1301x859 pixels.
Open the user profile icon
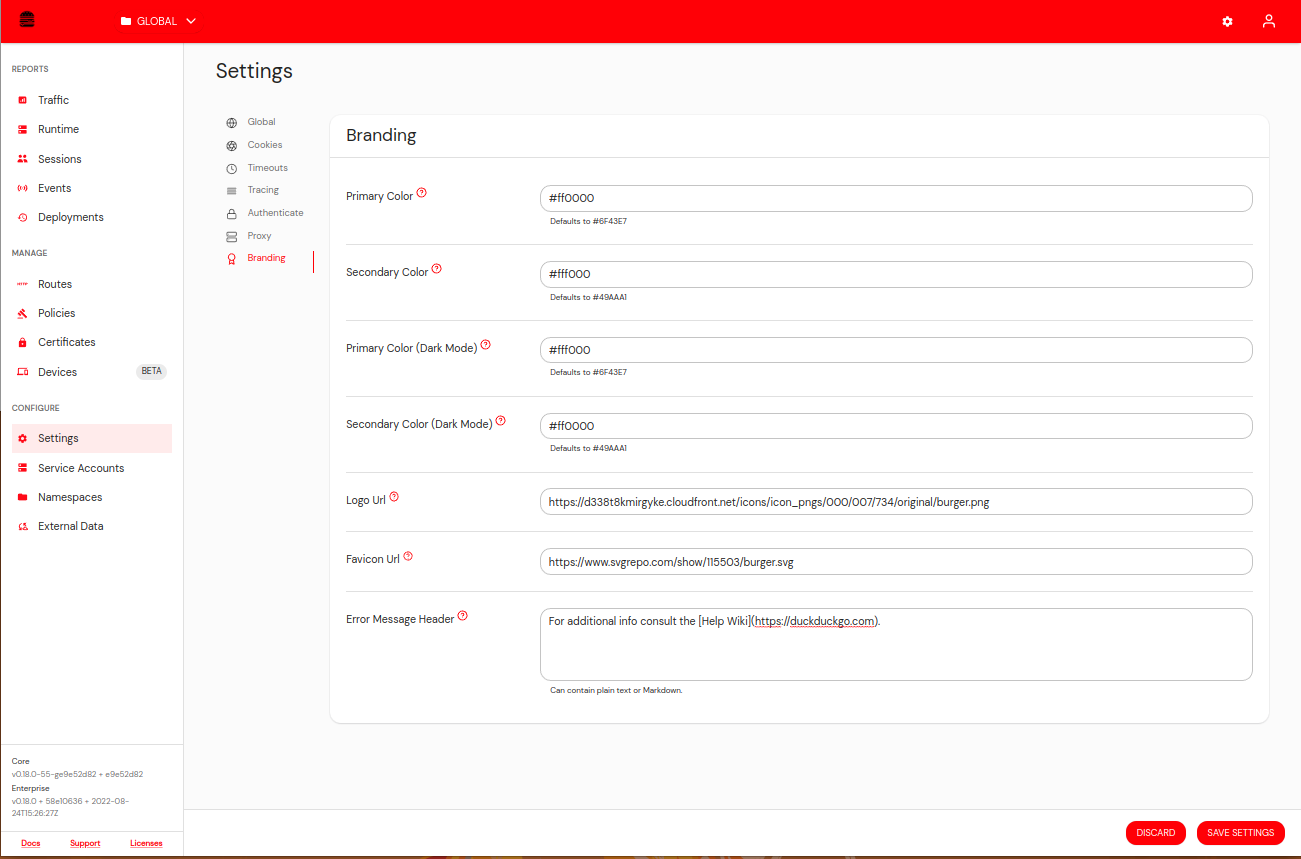tap(1268, 21)
